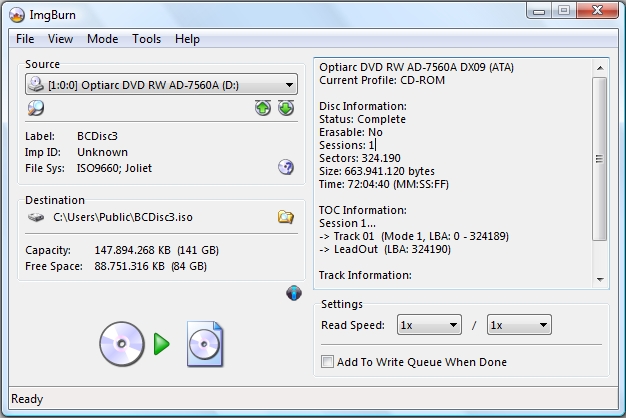Open the Help menu

point(187,39)
